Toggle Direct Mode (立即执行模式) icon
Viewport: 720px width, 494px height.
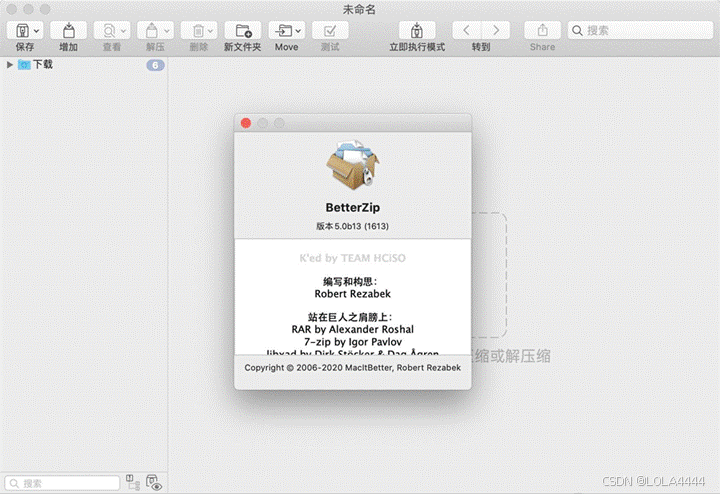pos(417,31)
